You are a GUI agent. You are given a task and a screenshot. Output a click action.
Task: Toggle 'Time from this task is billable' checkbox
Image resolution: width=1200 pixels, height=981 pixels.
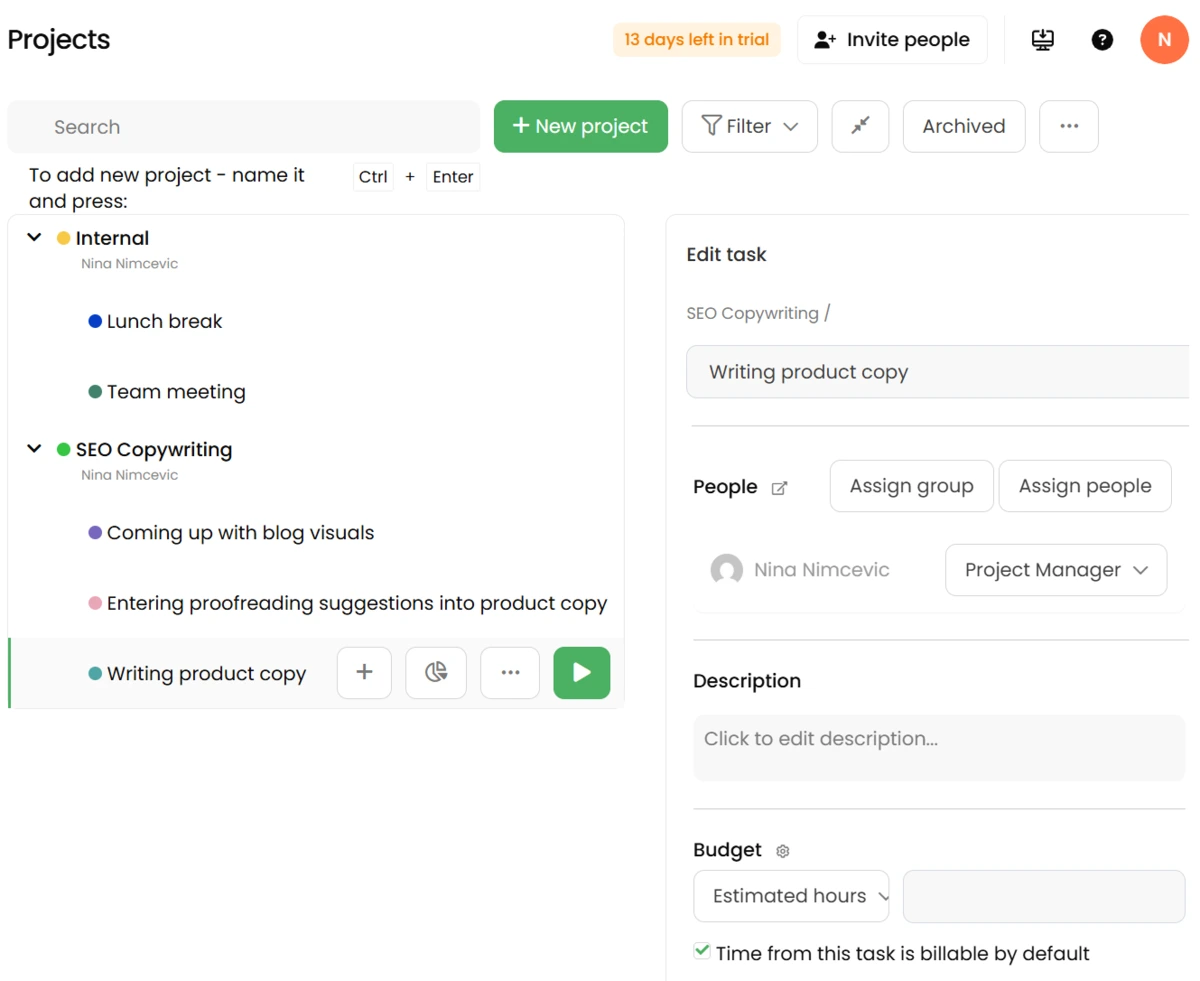(x=702, y=951)
